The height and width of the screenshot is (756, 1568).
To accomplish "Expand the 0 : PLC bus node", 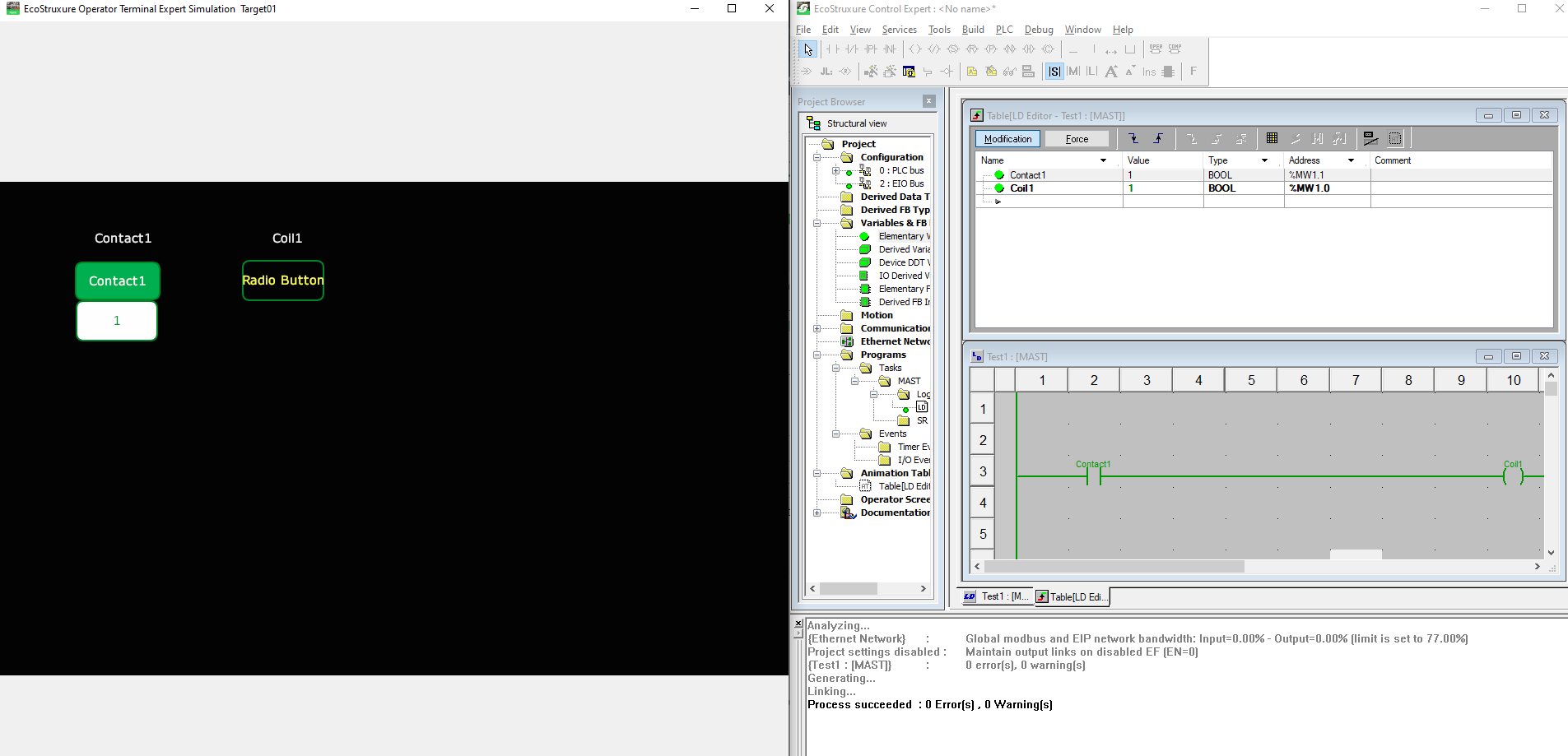I will [x=835, y=170].
